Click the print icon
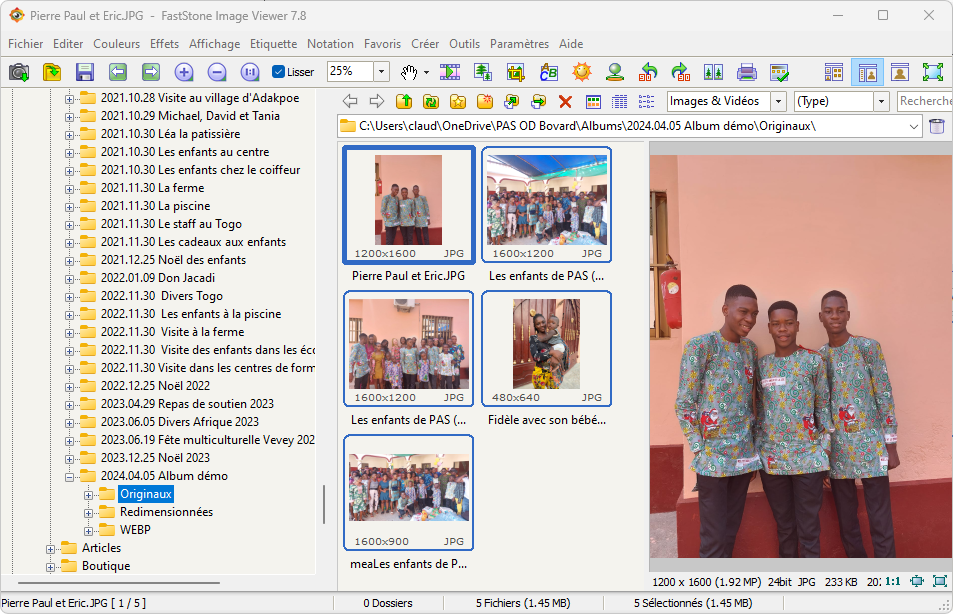The height and width of the screenshot is (614, 953). click(746, 72)
